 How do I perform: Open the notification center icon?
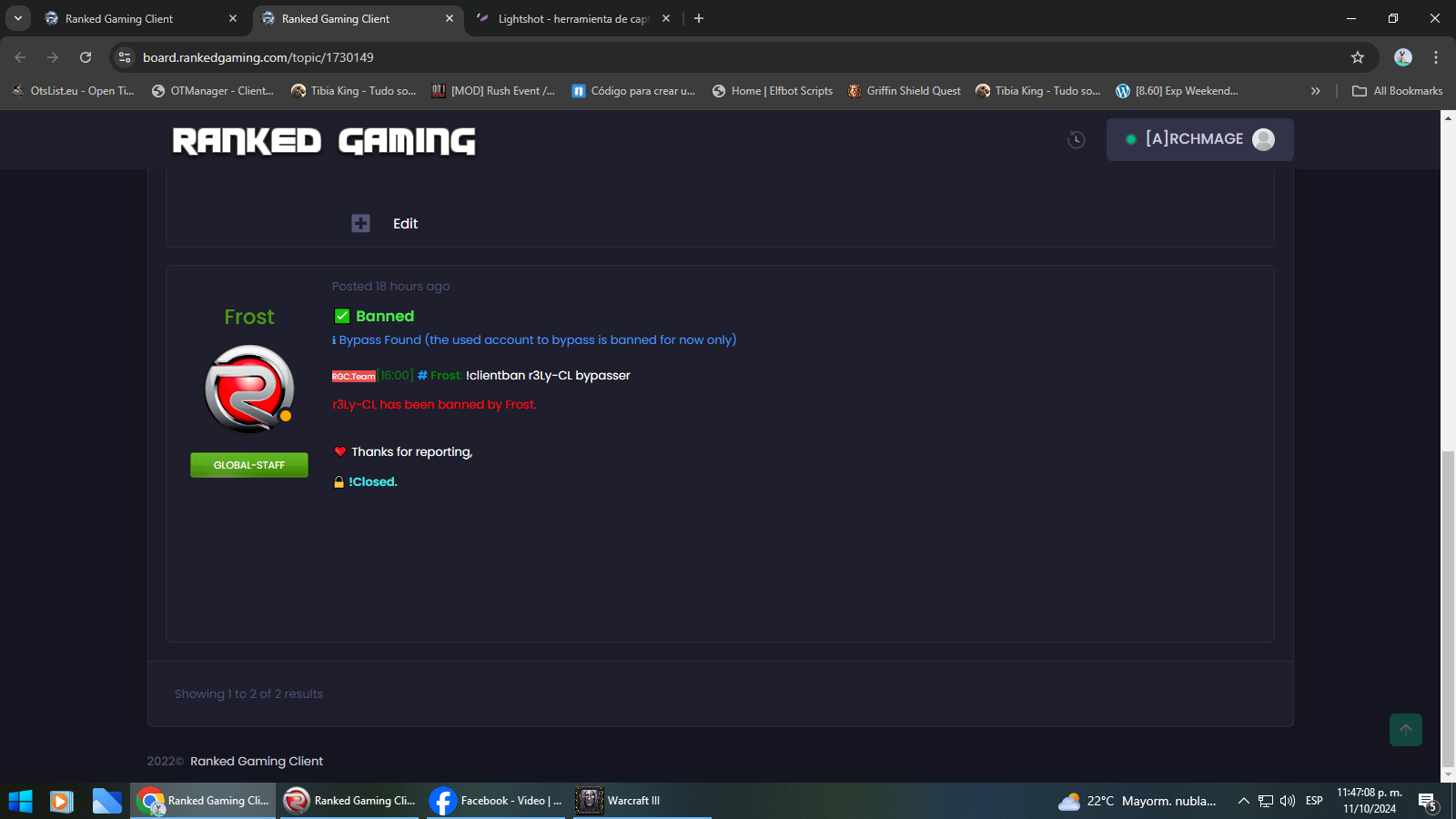1428,802
